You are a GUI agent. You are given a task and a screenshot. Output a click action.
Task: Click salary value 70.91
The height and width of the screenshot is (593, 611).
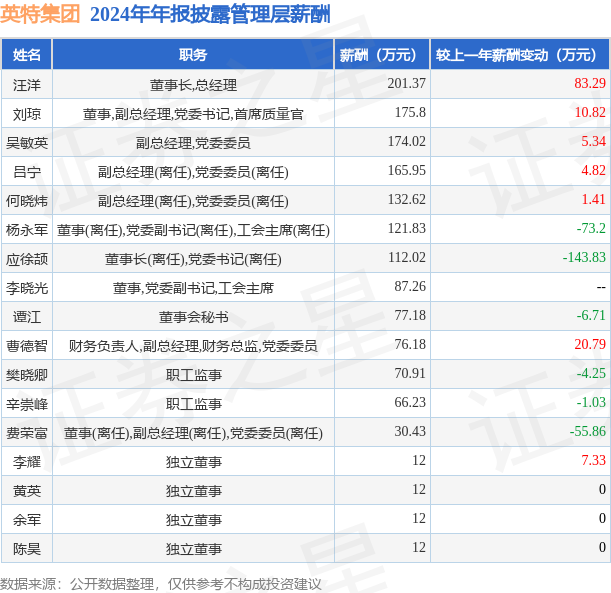pyautogui.click(x=410, y=373)
